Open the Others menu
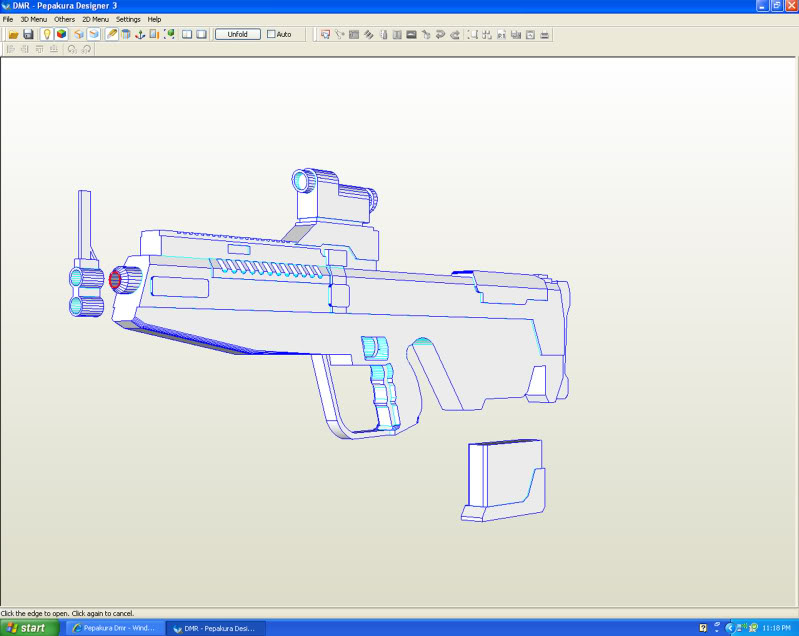The width and height of the screenshot is (799, 636). pyautogui.click(x=65, y=19)
